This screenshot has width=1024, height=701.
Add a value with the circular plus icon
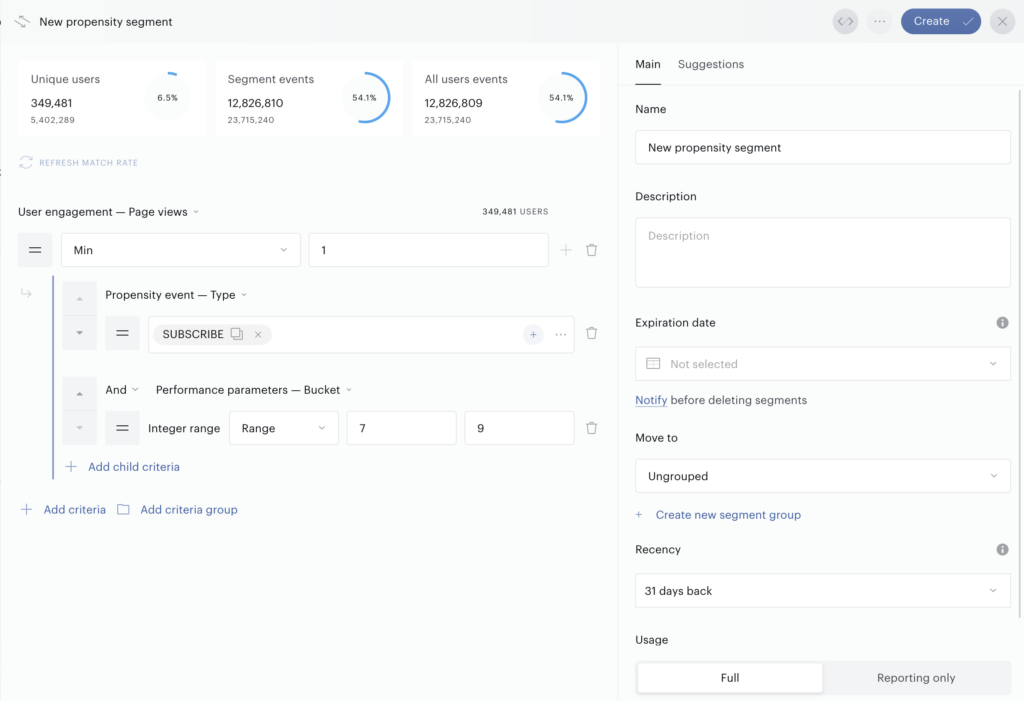point(533,334)
